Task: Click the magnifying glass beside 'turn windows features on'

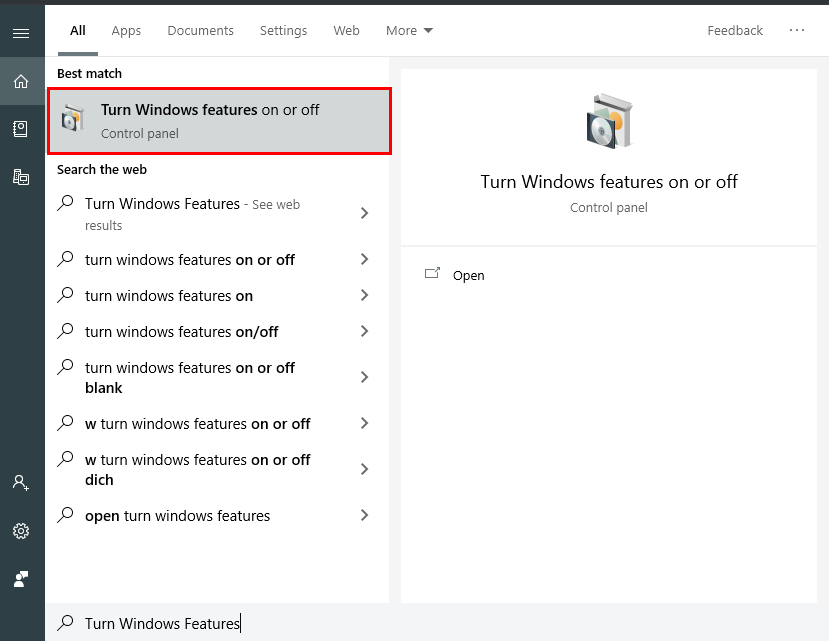Action: tap(66, 295)
